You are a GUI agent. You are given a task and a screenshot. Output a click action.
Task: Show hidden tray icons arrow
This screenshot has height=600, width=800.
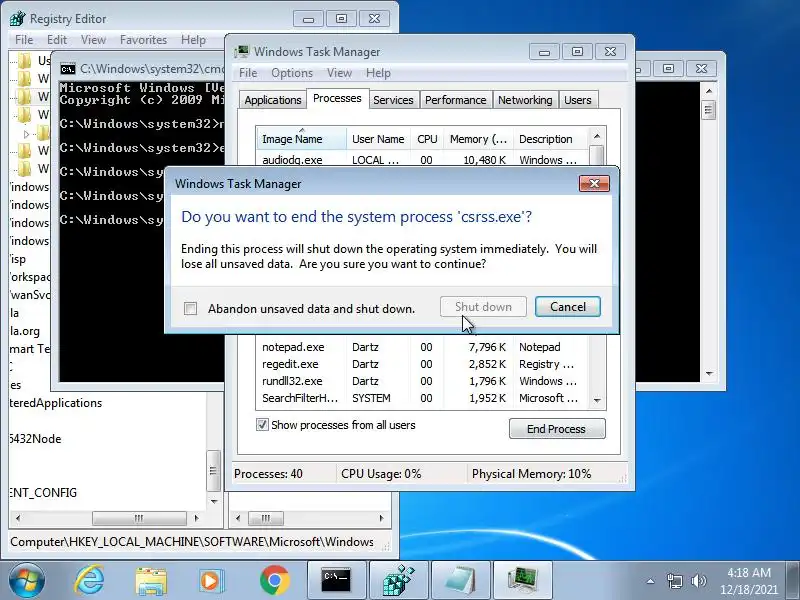[651, 581]
